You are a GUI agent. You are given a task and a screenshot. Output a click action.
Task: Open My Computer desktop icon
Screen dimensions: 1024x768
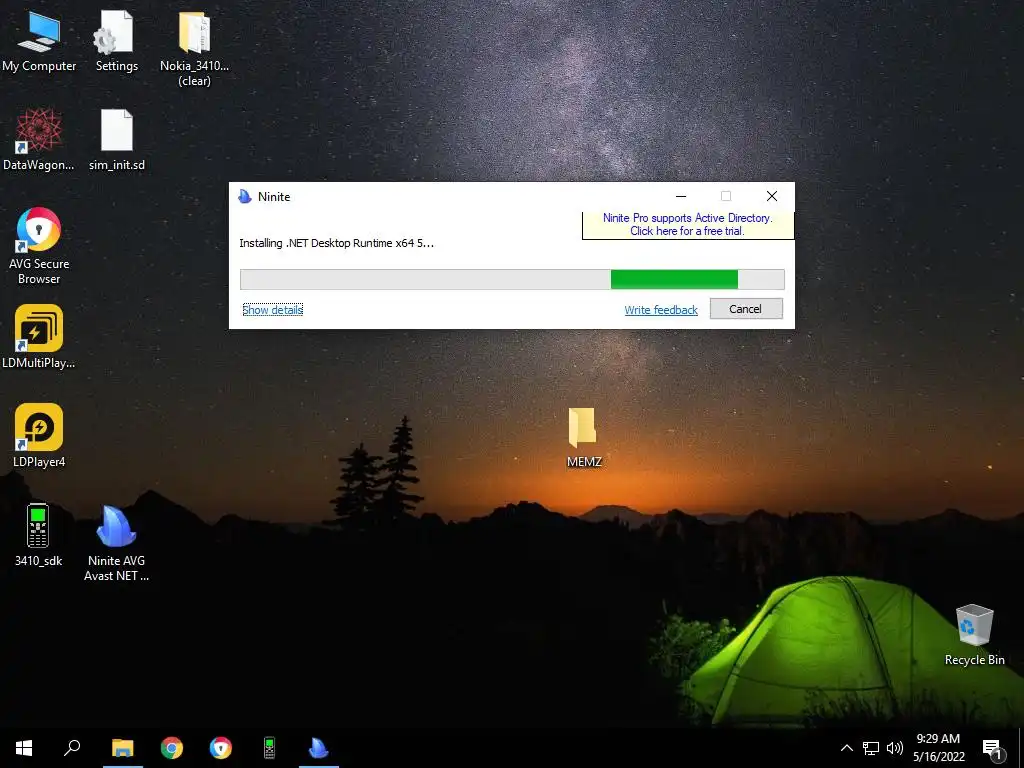[x=39, y=40]
